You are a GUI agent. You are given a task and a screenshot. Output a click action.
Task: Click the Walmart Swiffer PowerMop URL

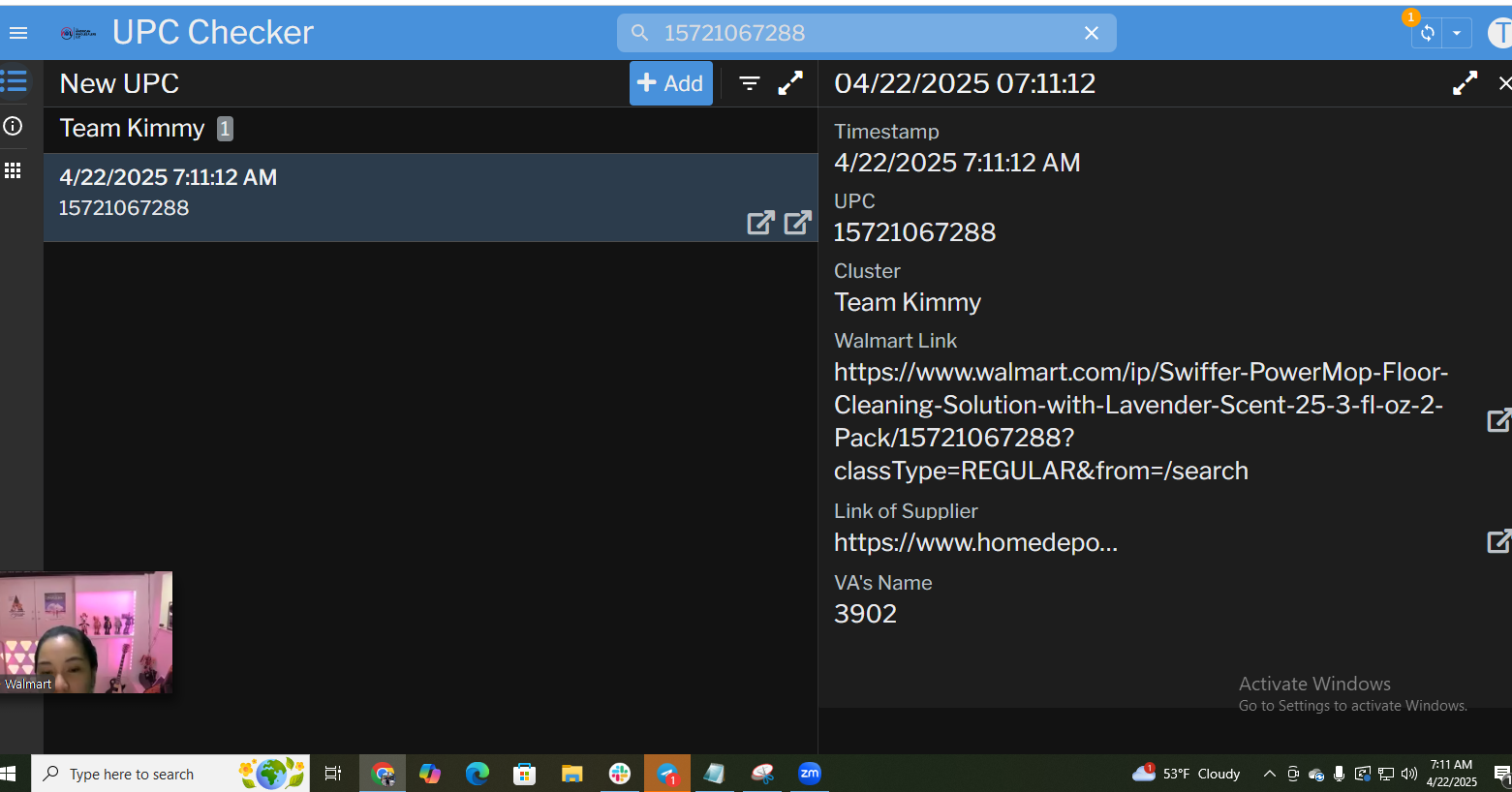coord(1140,420)
